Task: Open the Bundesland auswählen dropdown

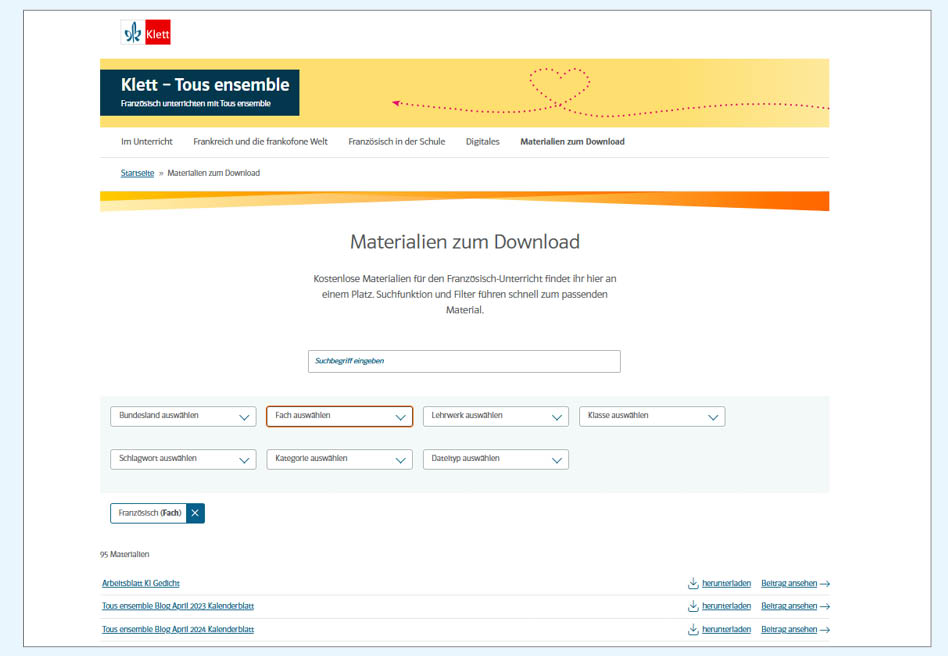Action: coord(183,417)
